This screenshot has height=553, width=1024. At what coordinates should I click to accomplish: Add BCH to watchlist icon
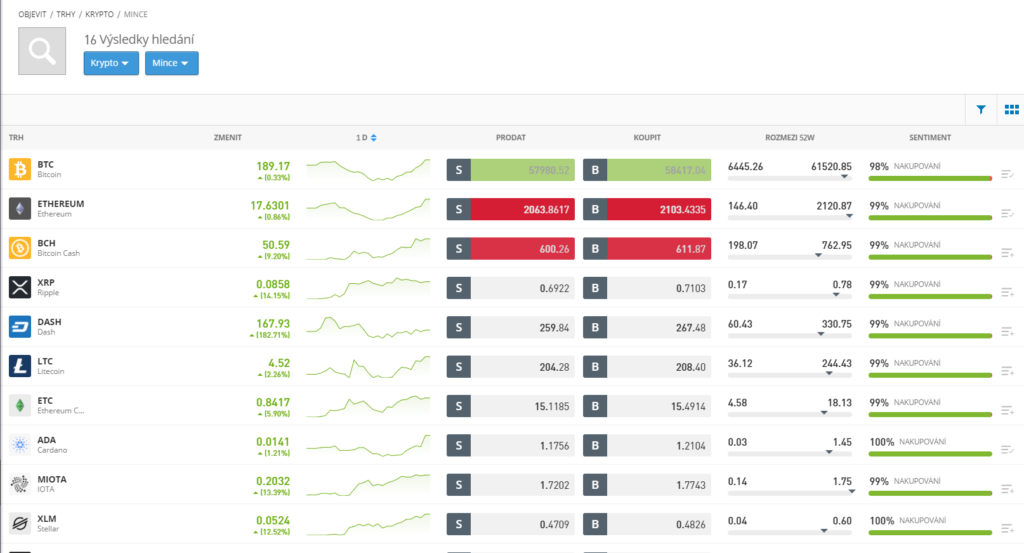pos(1007,253)
